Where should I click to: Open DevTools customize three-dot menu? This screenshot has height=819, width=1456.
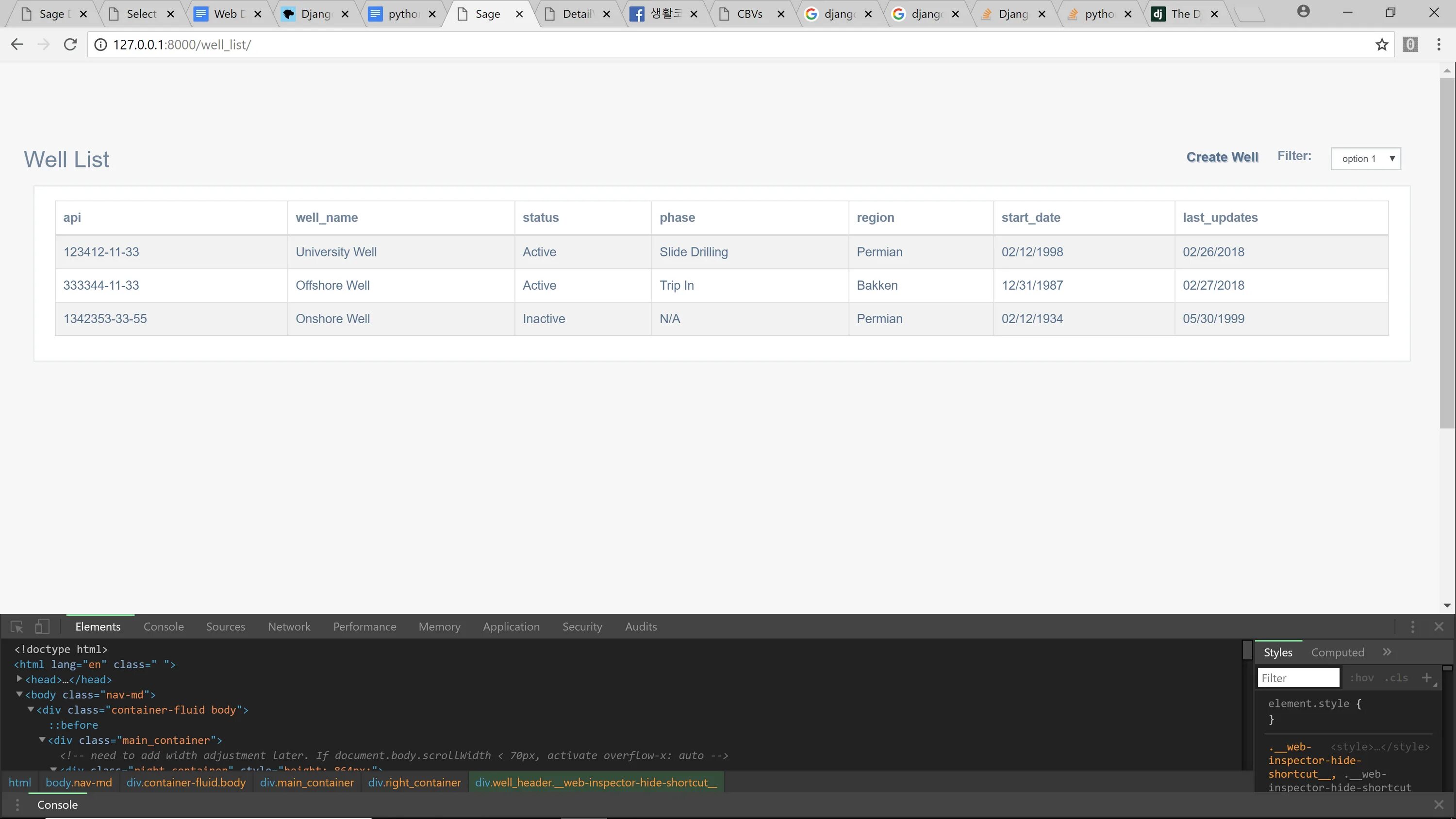pos(1412,627)
